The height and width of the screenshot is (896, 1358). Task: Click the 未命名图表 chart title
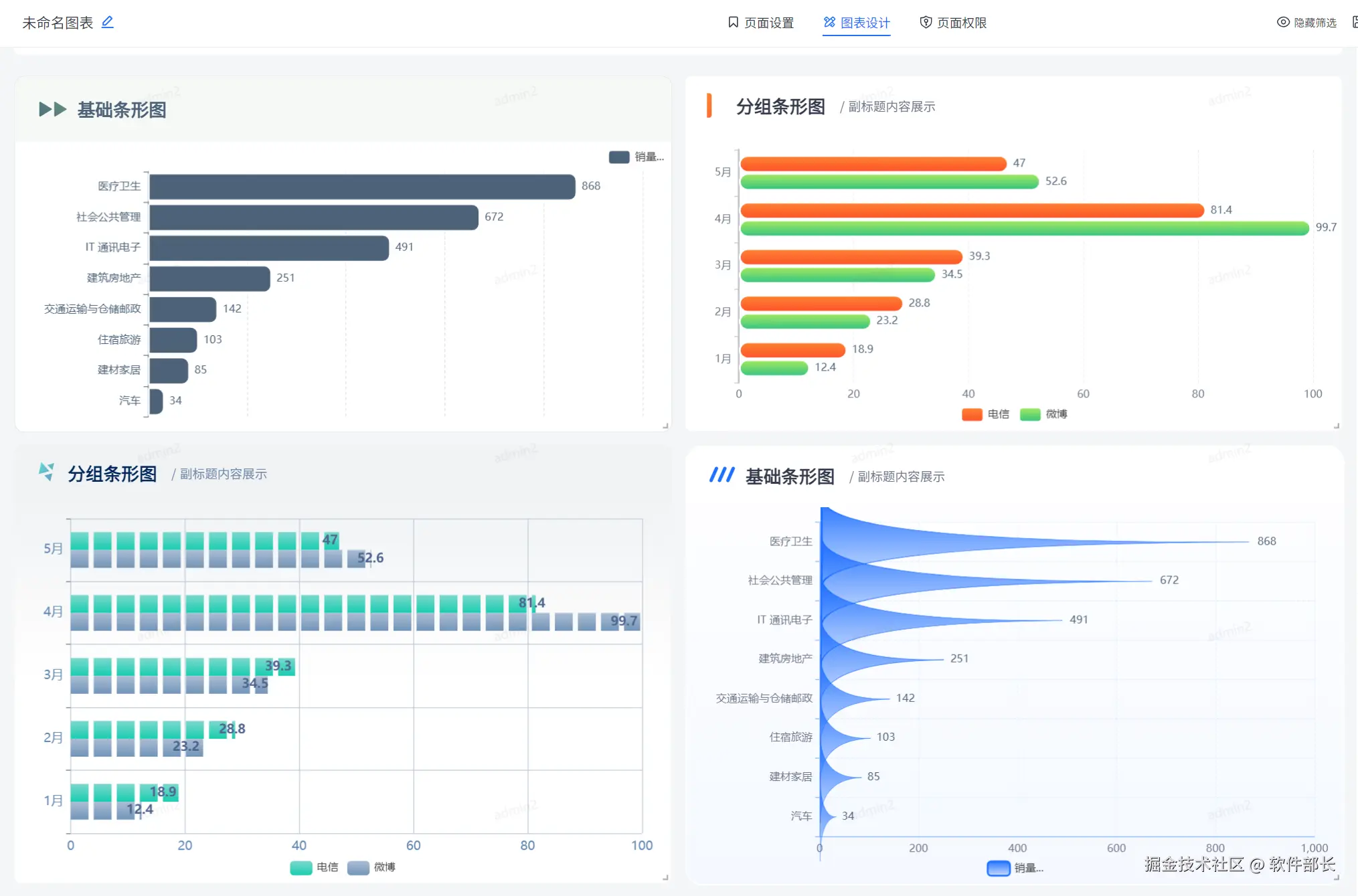pyautogui.click(x=58, y=23)
